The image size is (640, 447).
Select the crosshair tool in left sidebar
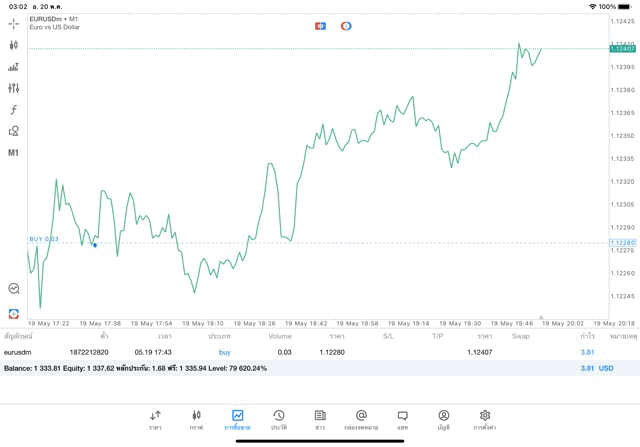pos(14,23)
